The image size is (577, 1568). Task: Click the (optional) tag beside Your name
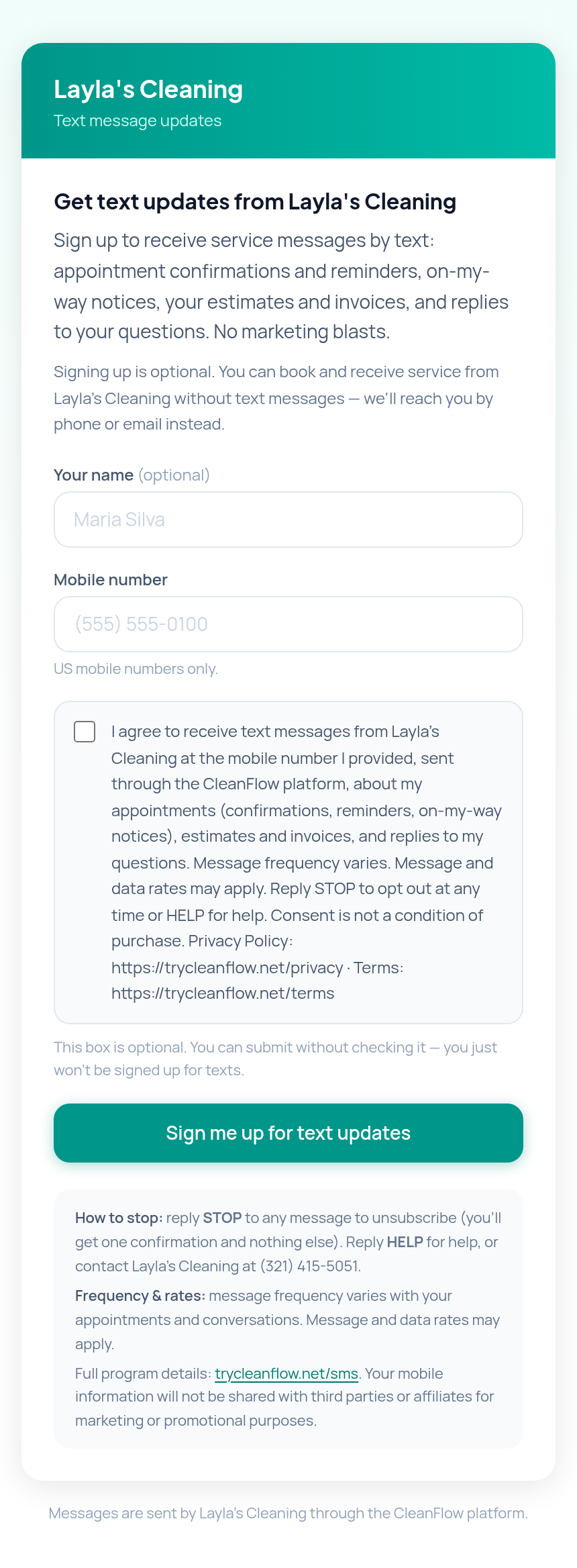click(174, 475)
